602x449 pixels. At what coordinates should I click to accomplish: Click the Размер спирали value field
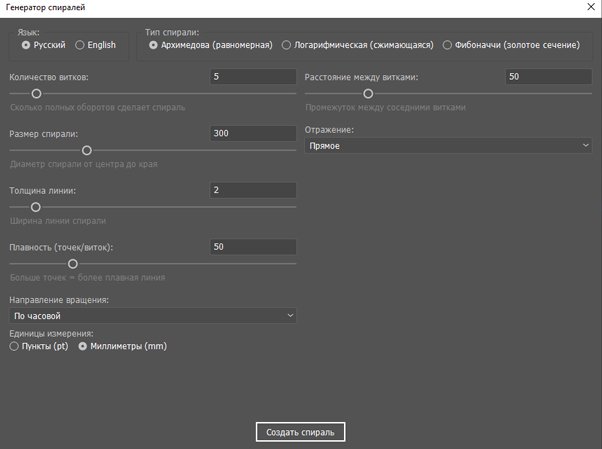coord(253,133)
